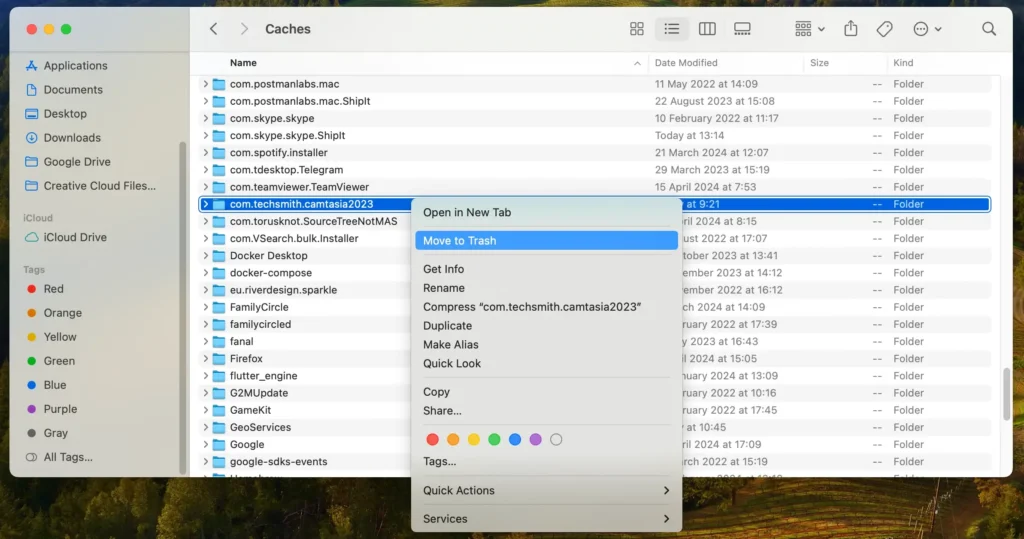Expand the com.skype.skype folder

click(205, 118)
